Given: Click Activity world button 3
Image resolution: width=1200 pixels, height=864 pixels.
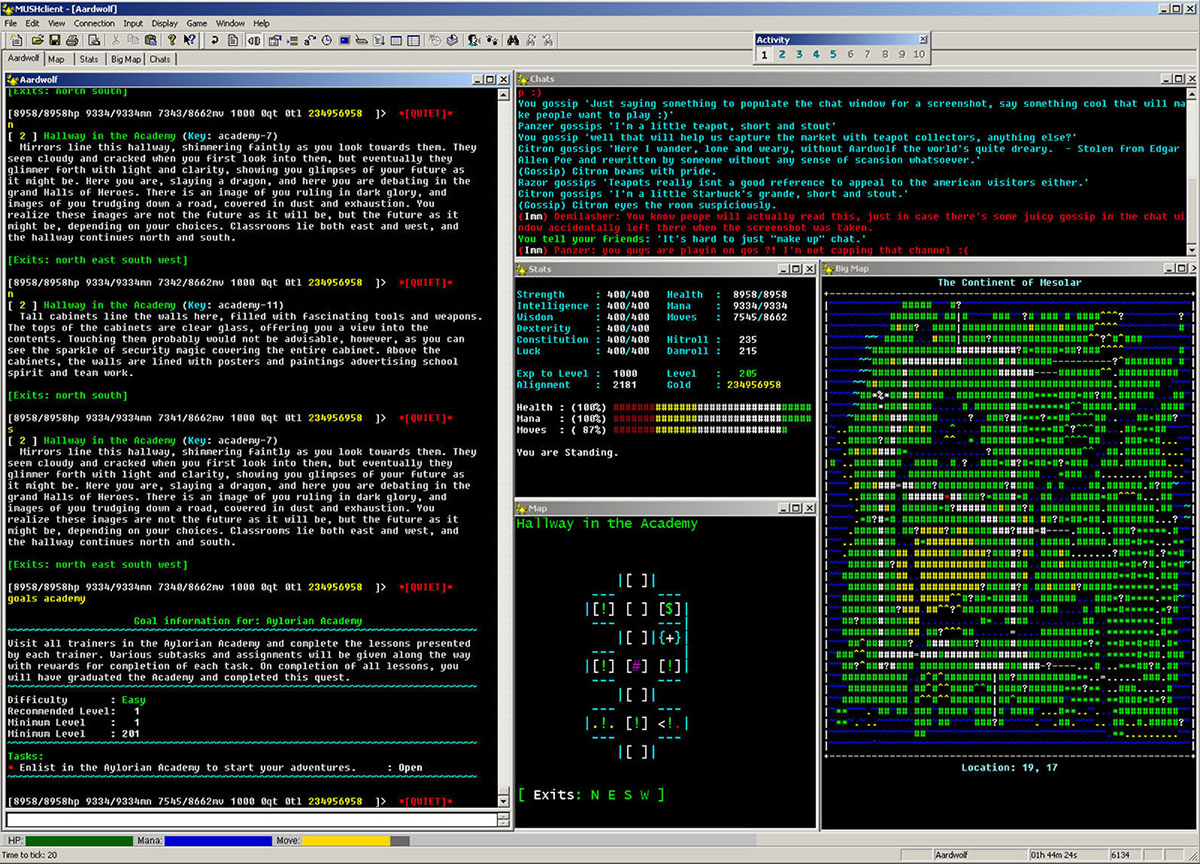Looking at the screenshot, I should [799, 54].
